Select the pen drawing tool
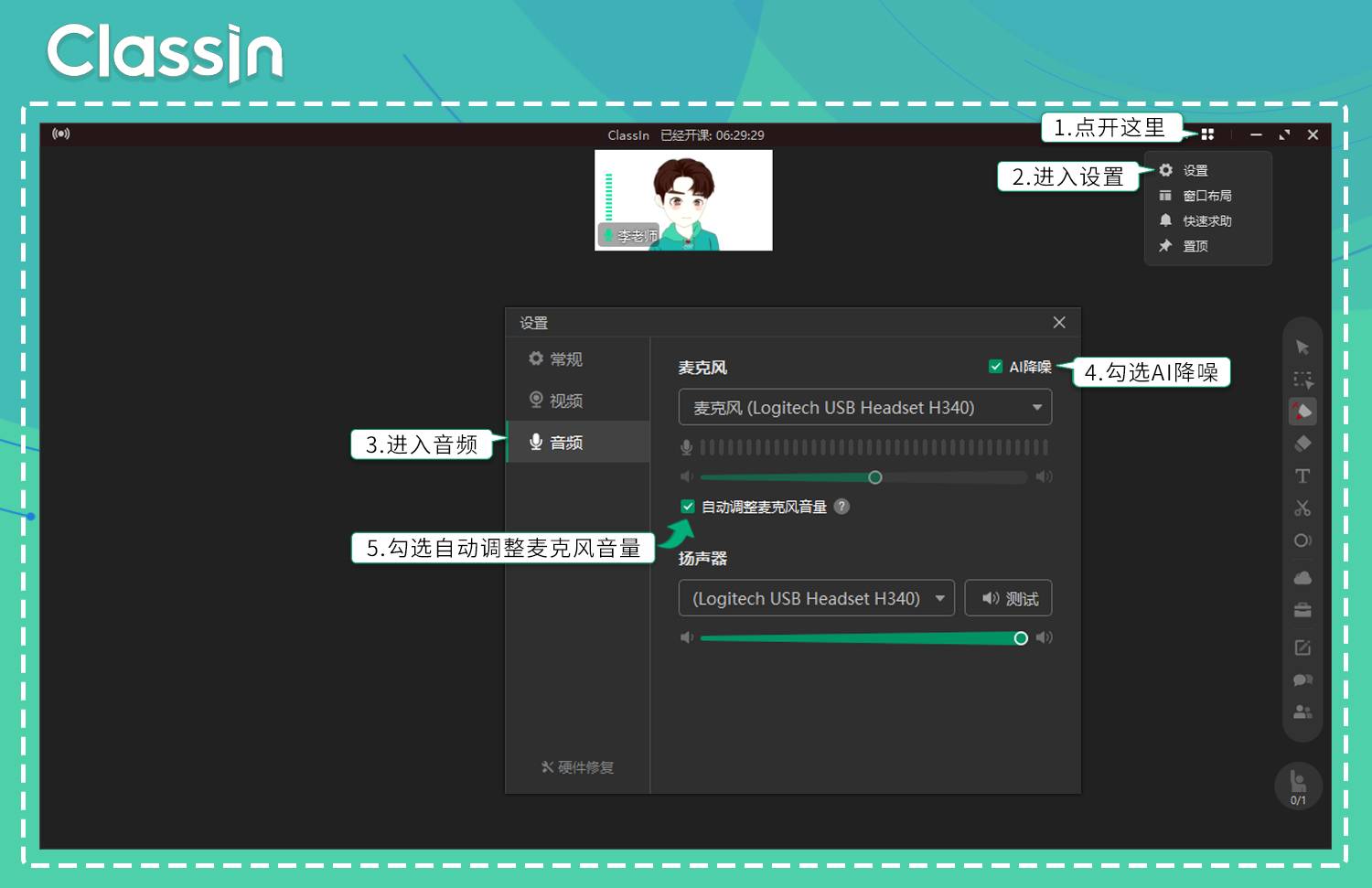Screen dimensions: 1372x888 pyautogui.click(x=1302, y=412)
